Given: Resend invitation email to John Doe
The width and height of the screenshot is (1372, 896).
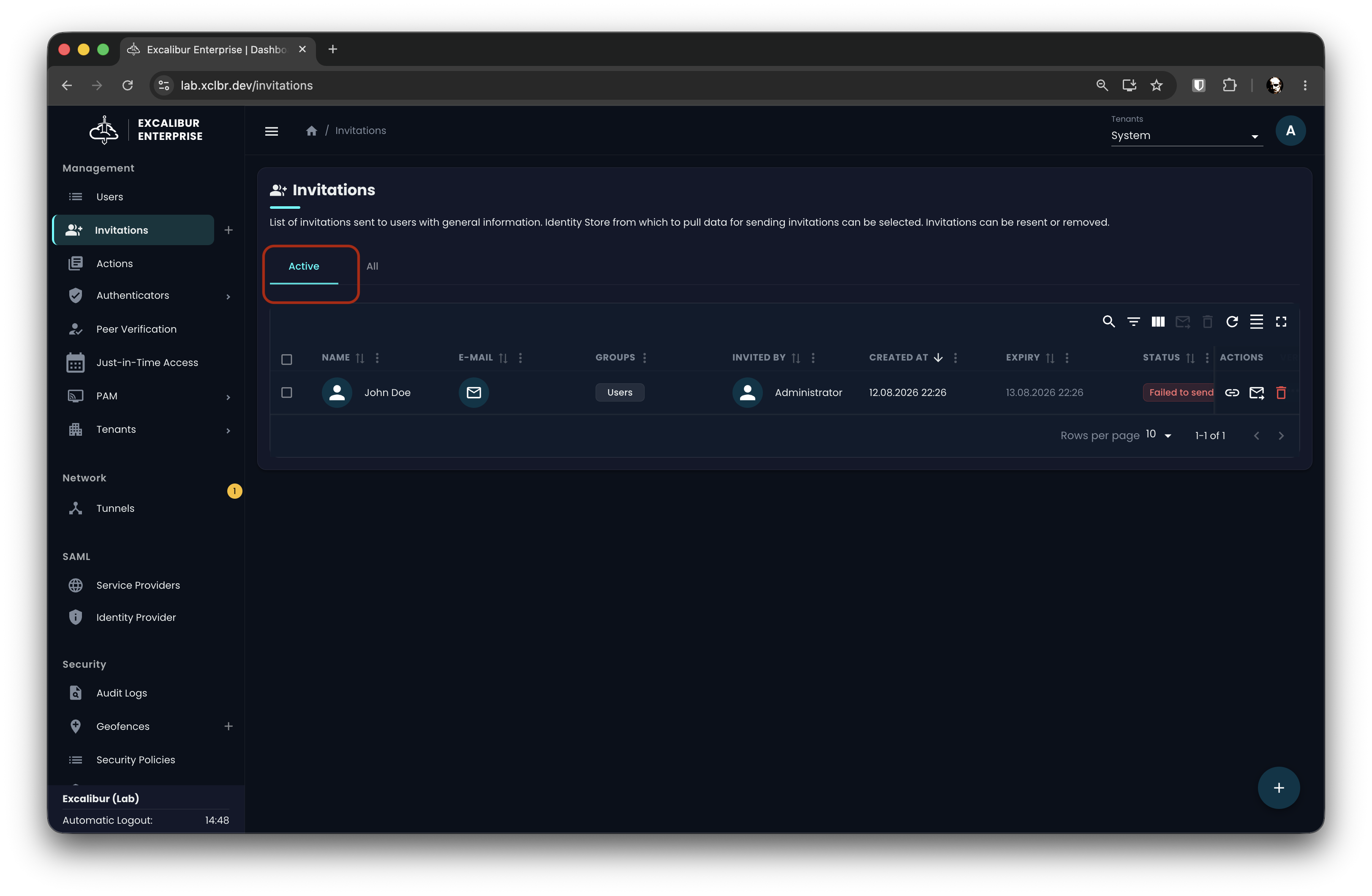Looking at the screenshot, I should tap(1257, 392).
